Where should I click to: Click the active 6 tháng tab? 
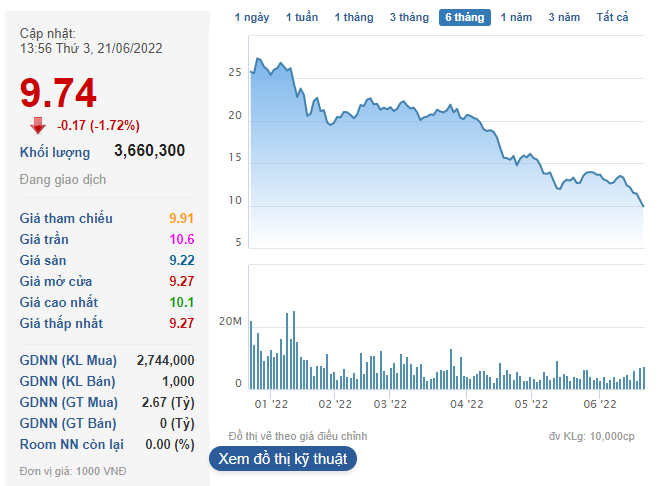pos(465,17)
